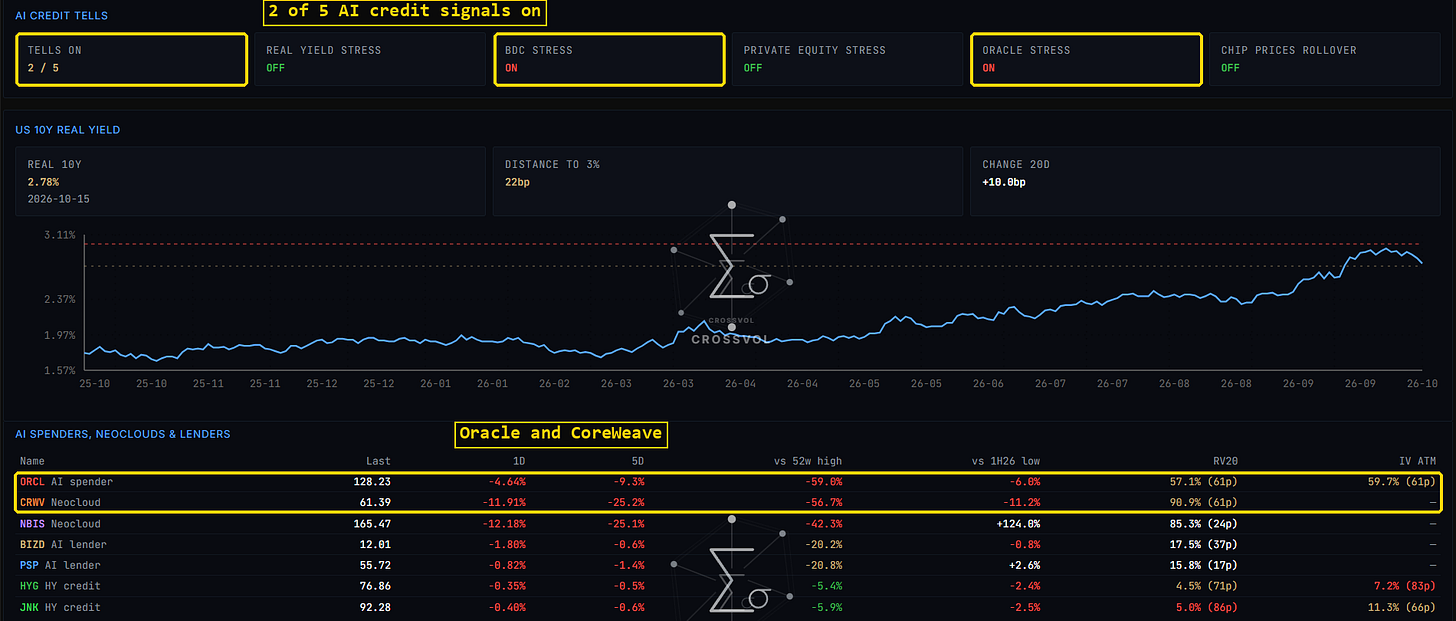
Task: Click BIZD last price 12.01
Action: pos(375,545)
